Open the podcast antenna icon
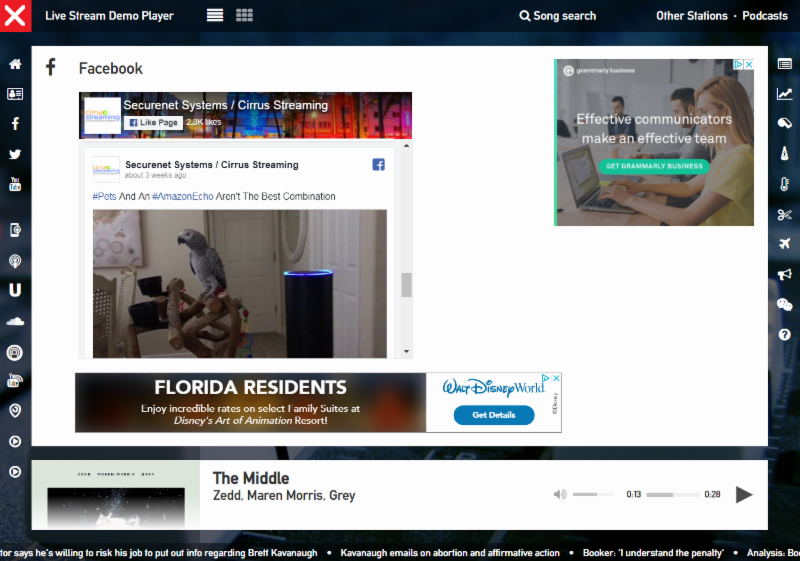Screen dimensions: 800x561 click(x=15, y=261)
